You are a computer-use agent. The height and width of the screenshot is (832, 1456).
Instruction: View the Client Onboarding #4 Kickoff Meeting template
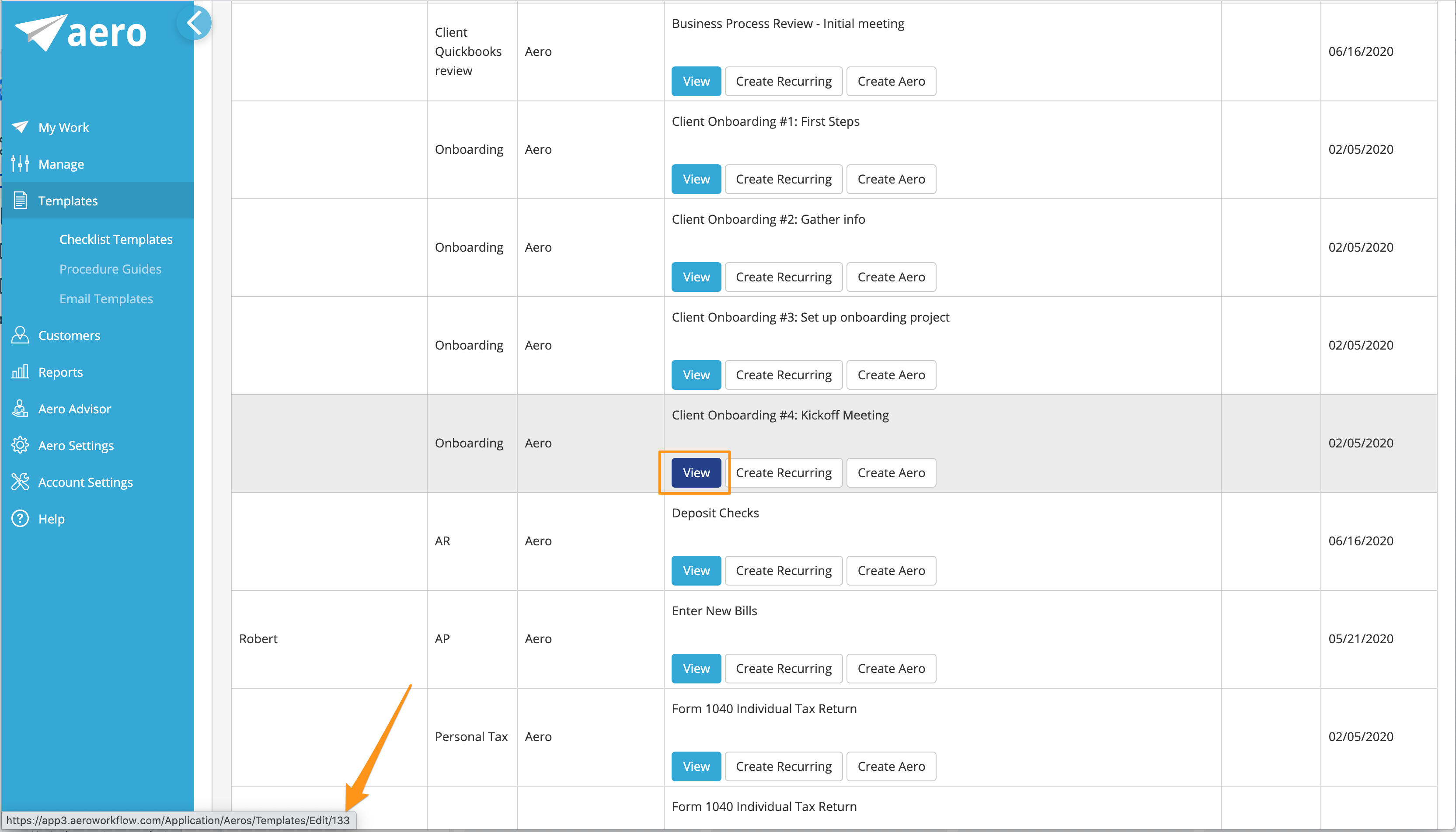click(x=696, y=472)
